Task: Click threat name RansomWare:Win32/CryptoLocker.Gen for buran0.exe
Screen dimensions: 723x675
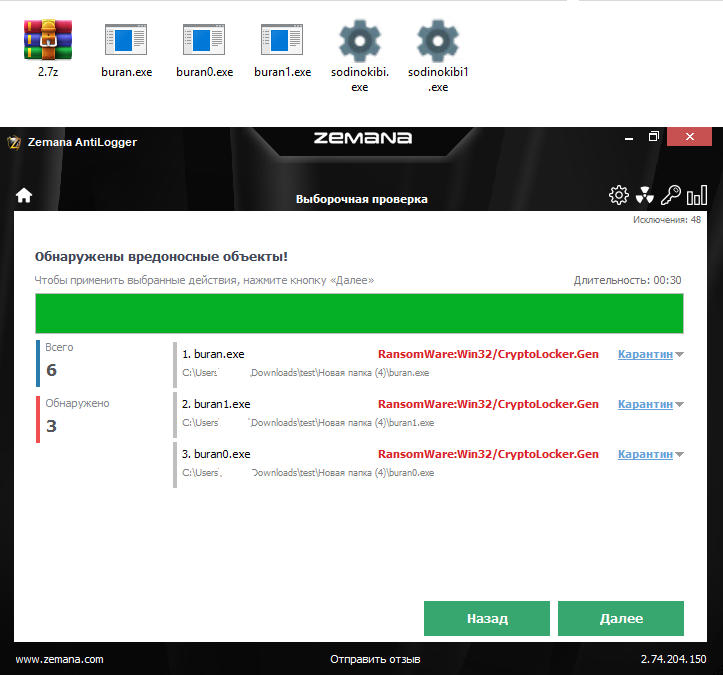Action: point(488,454)
